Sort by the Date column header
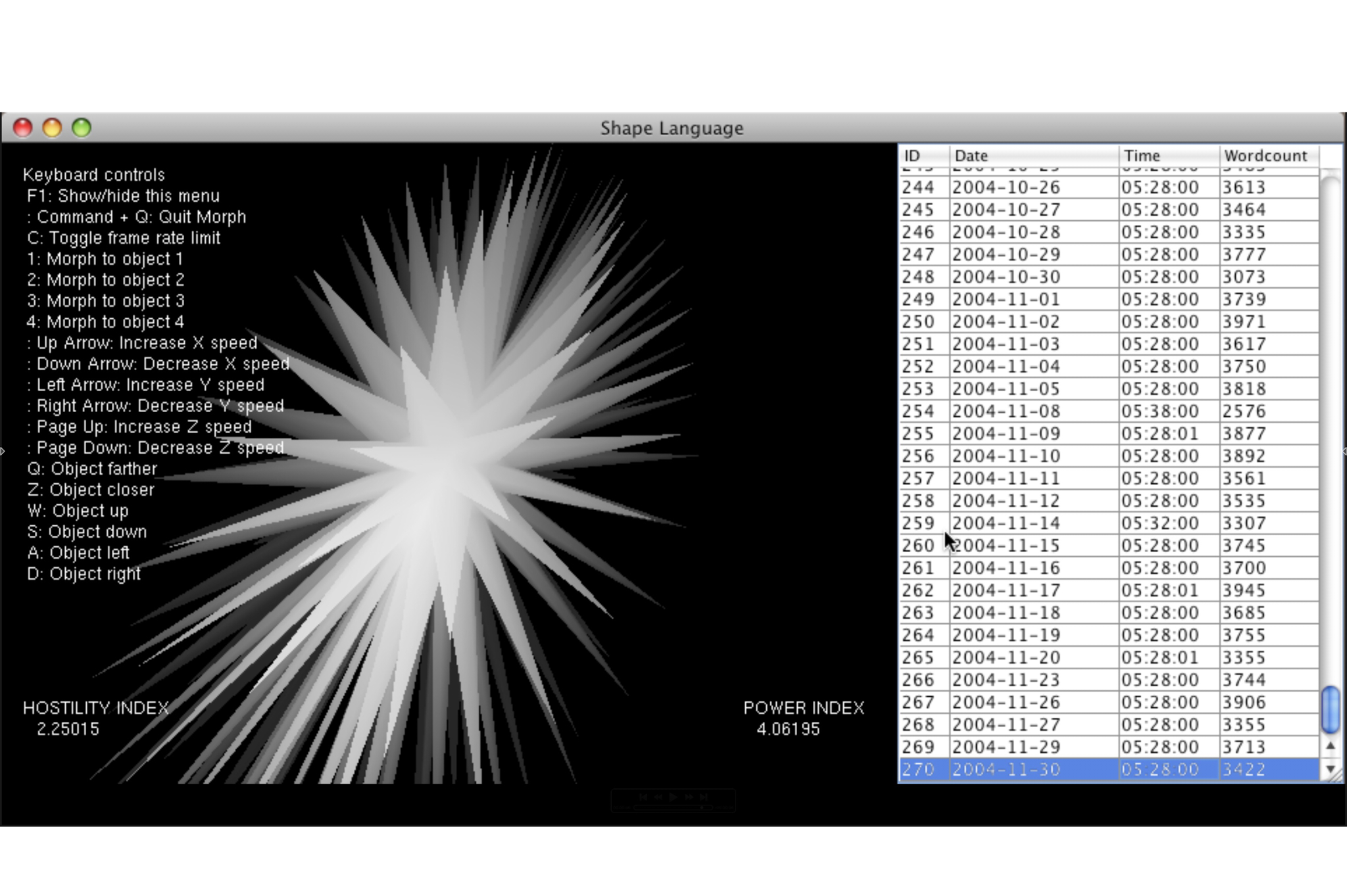This screenshot has height=896, width=1347. click(1033, 156)
